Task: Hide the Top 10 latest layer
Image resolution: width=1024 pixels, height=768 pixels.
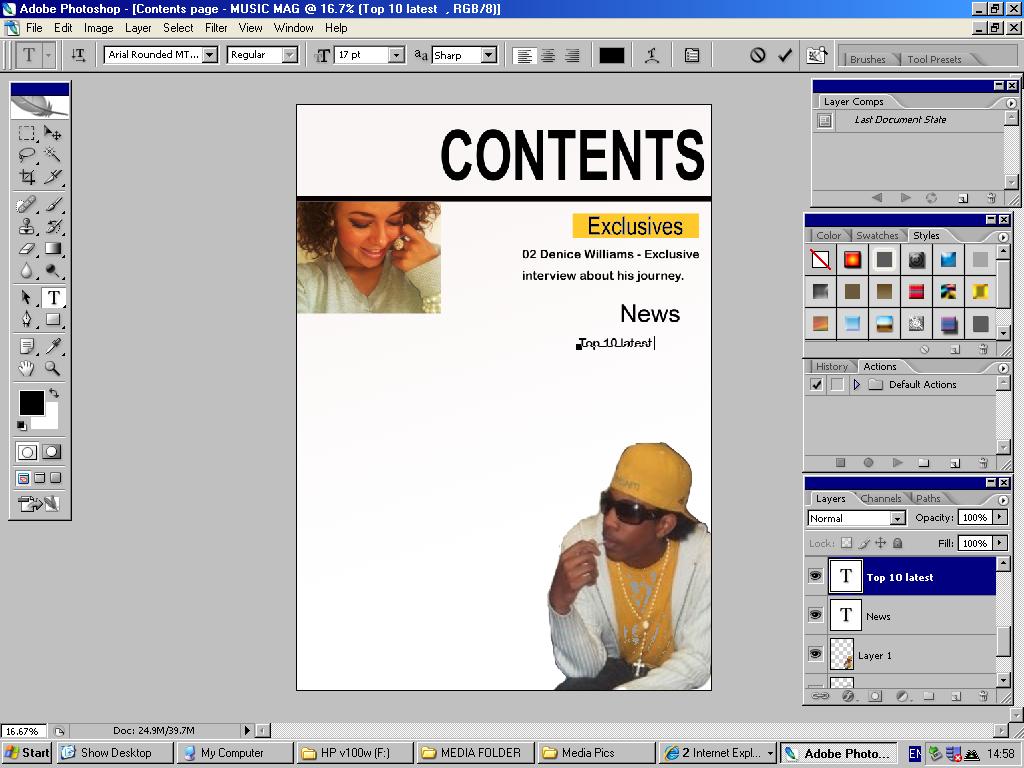Action: tap(815, 576)
